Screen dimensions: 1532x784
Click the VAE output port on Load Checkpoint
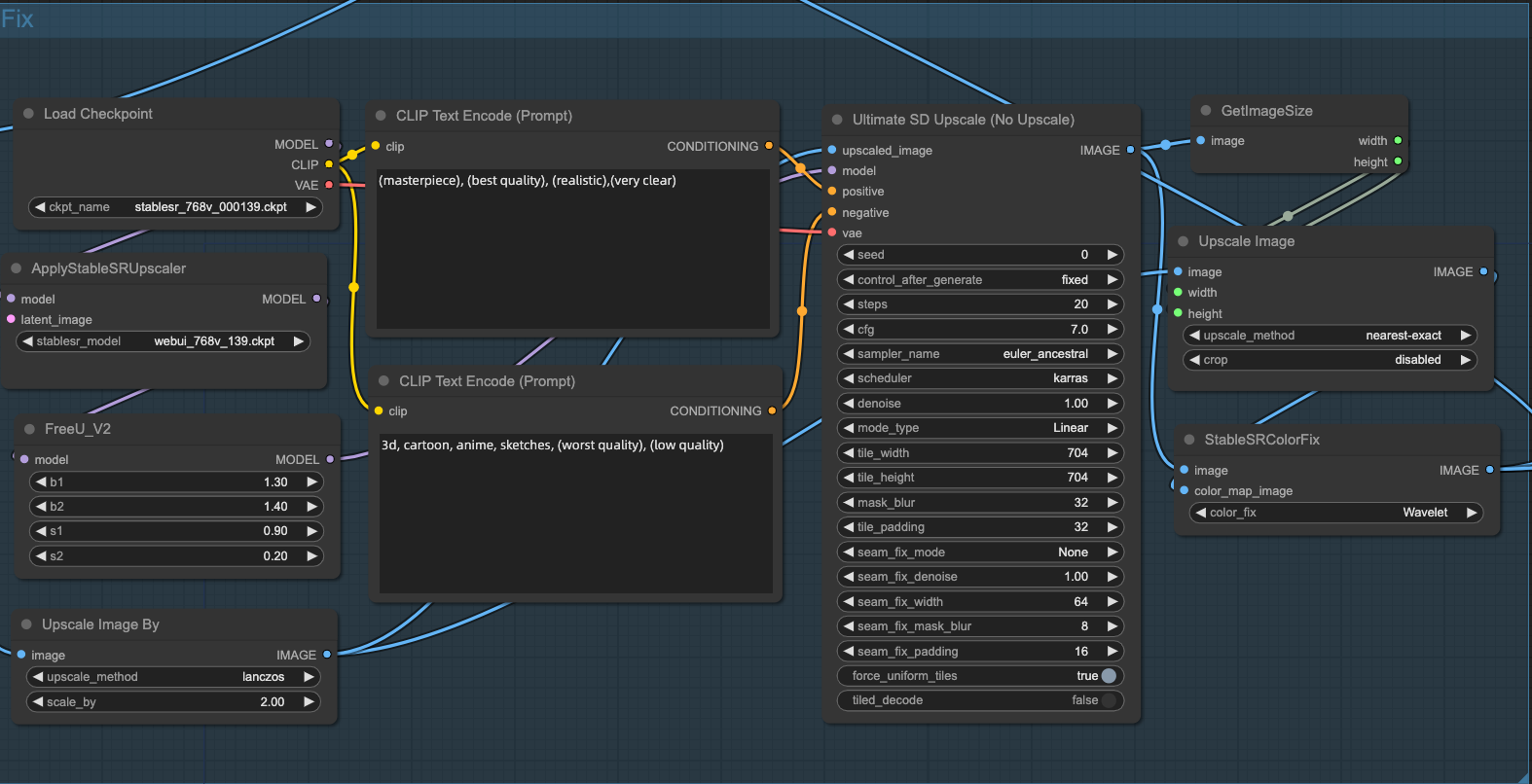point(329,185)
